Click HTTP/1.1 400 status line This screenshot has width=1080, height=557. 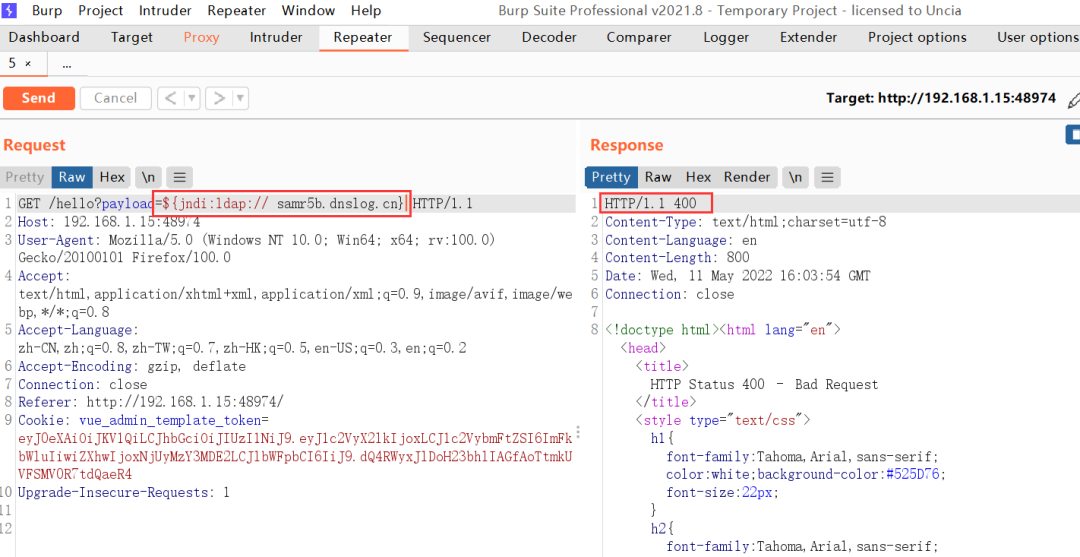(x=651, y=204)
